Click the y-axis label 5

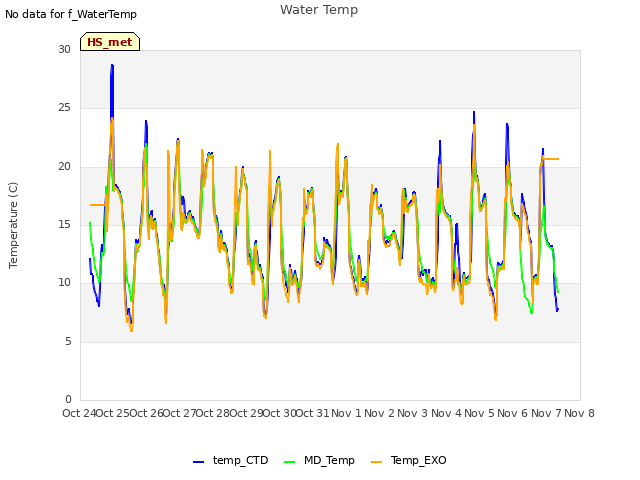(x=68, y=341)
